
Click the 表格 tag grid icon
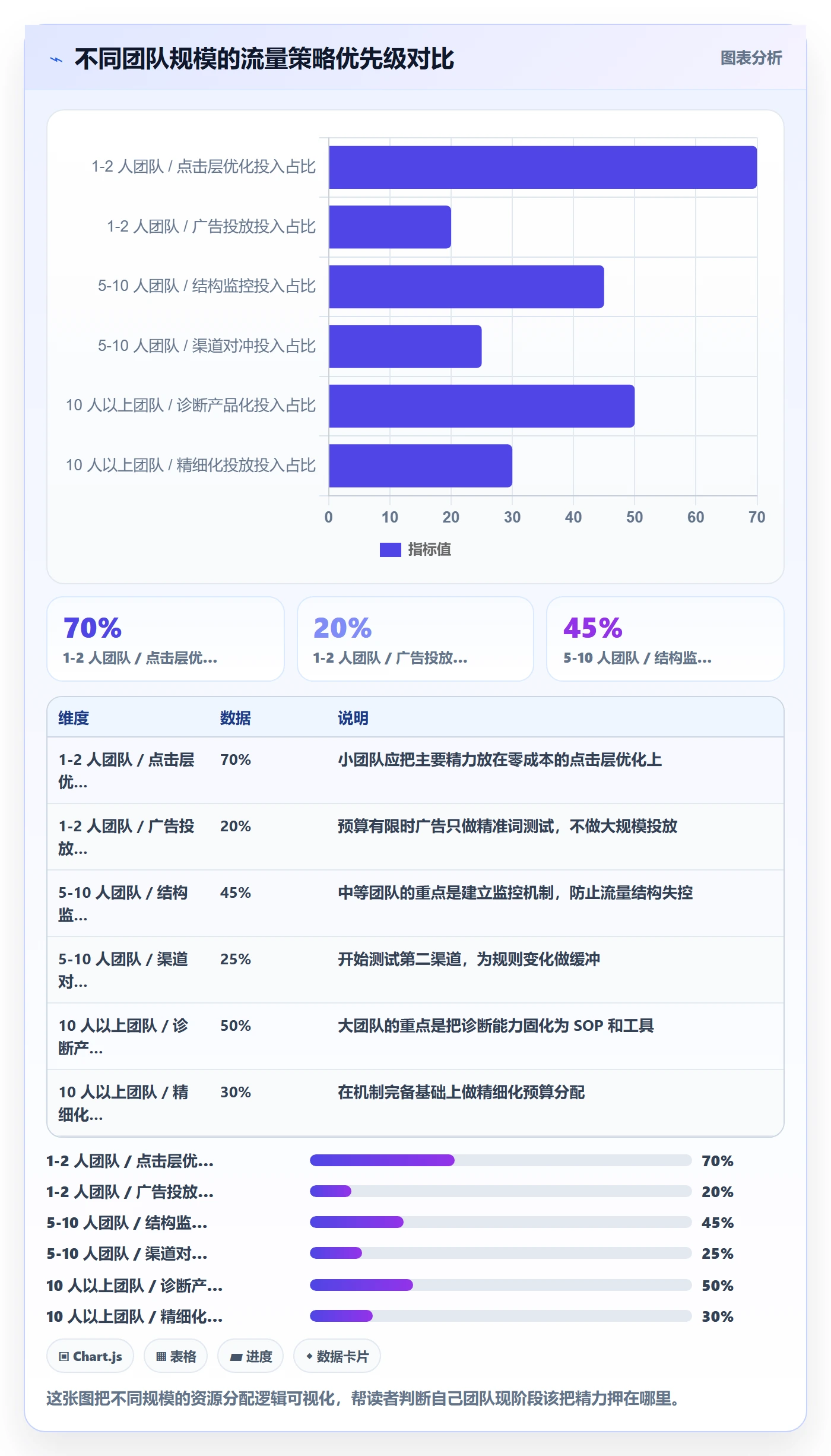pos(161,1356)
